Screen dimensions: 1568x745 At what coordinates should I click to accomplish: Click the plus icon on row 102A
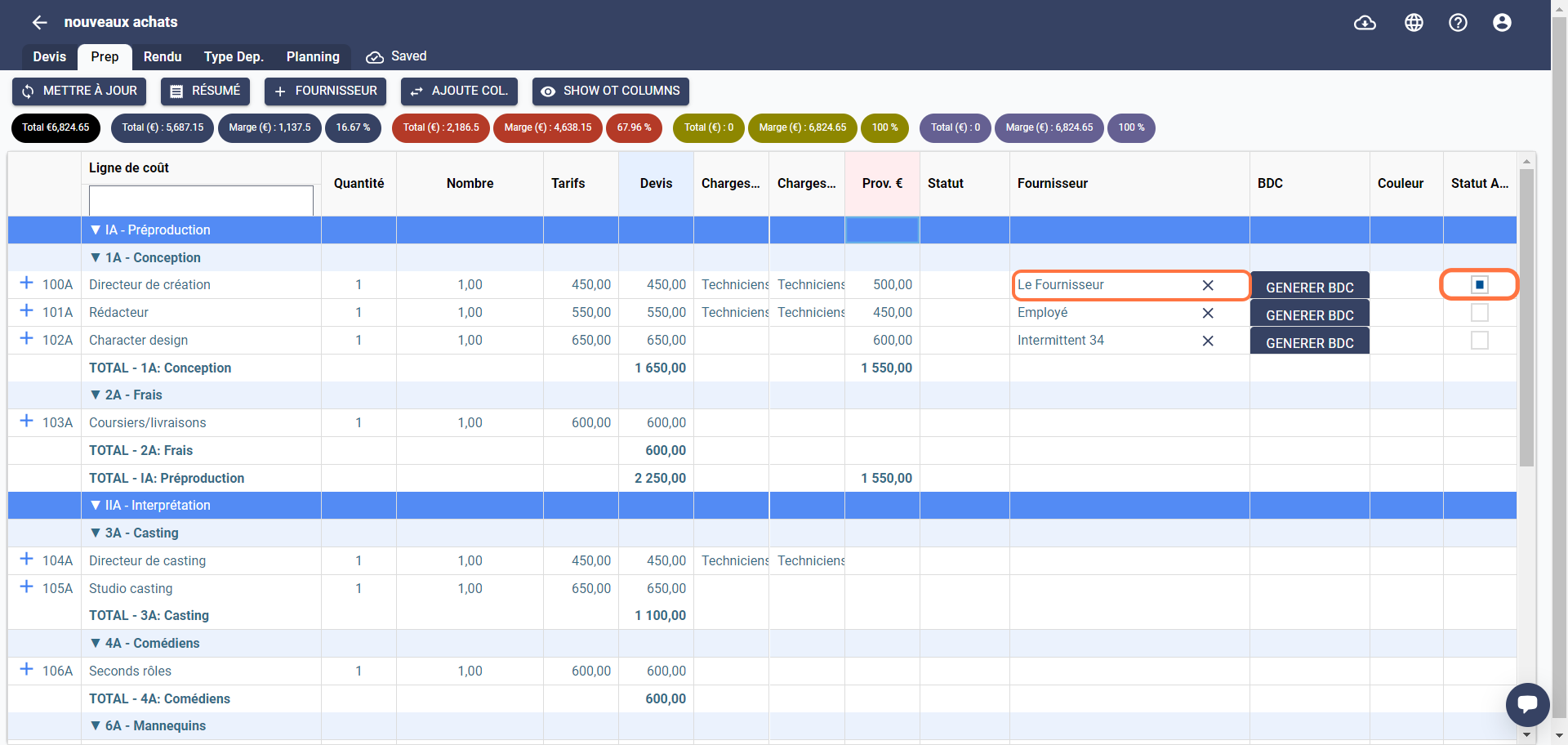(26, 338)
